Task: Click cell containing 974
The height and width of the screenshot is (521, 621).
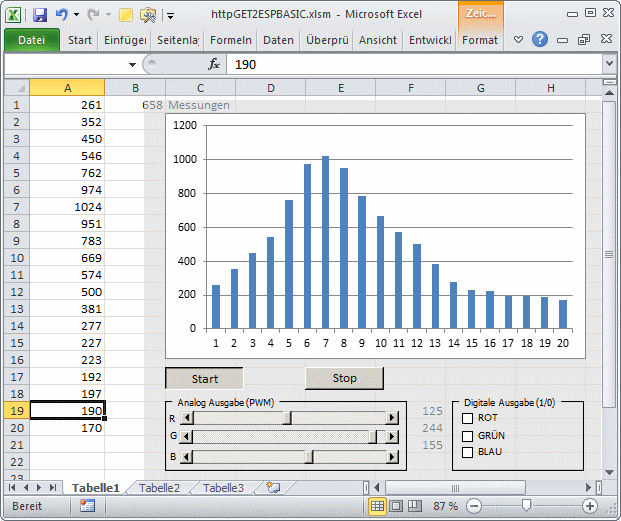Action: [x=67, y=190]
